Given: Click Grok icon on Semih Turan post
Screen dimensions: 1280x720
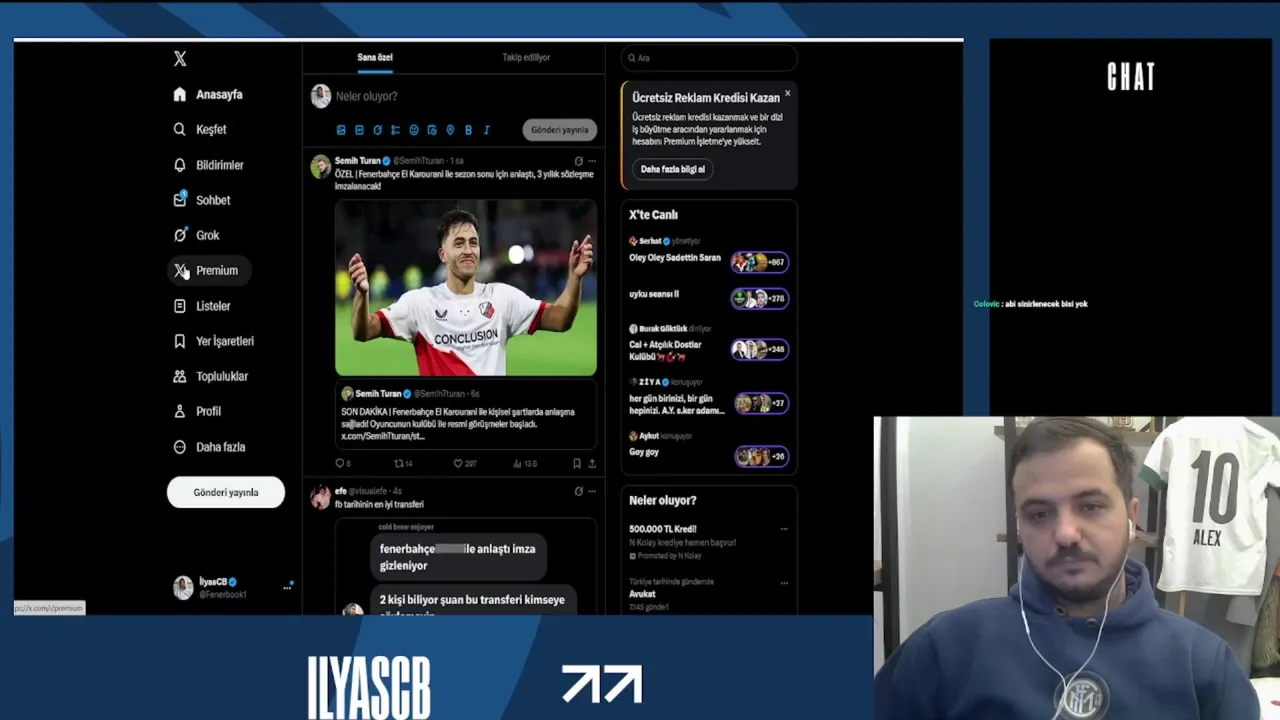Looking at the screenshot, I should tap(578, 160).
